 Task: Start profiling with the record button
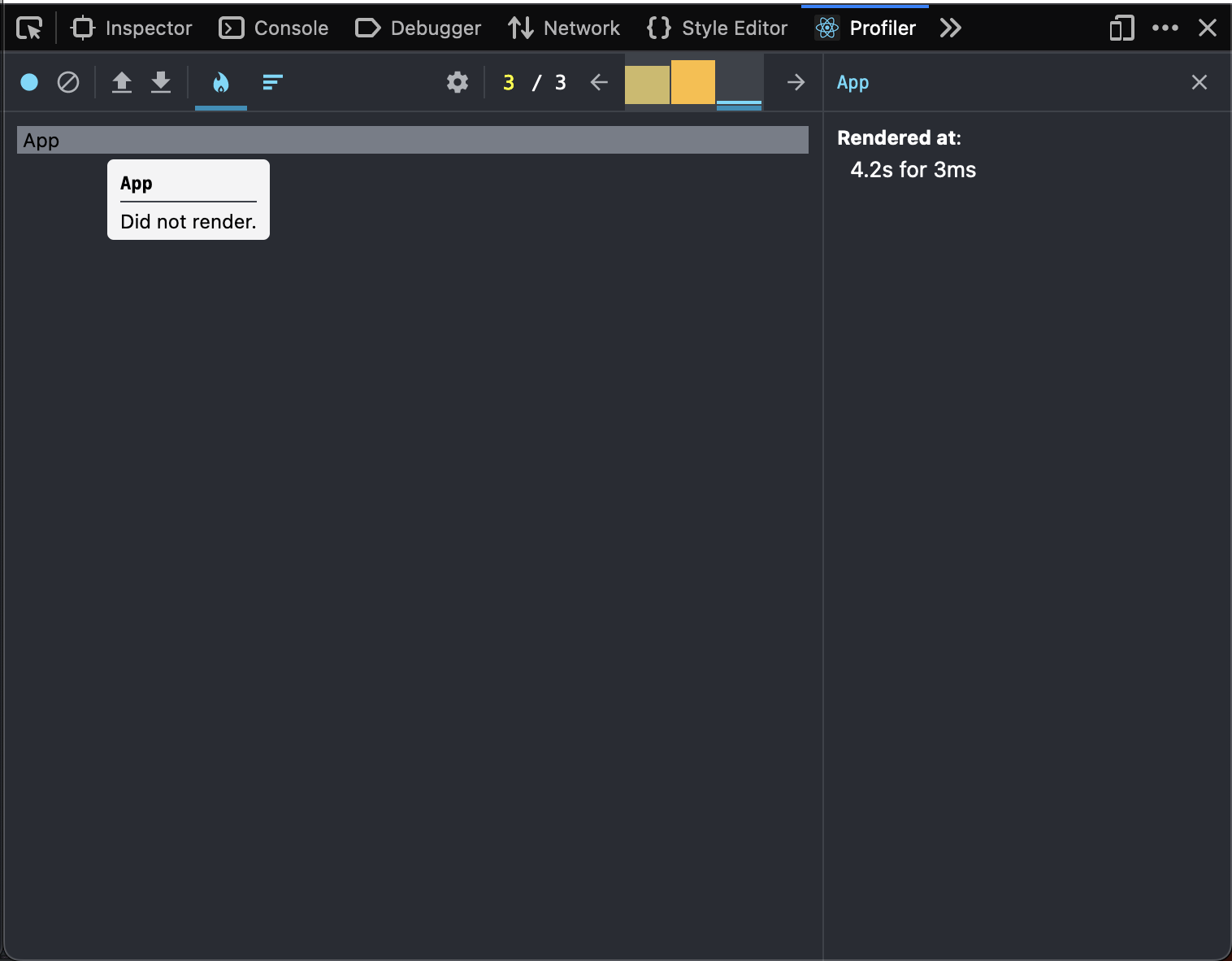click(29, 82)
